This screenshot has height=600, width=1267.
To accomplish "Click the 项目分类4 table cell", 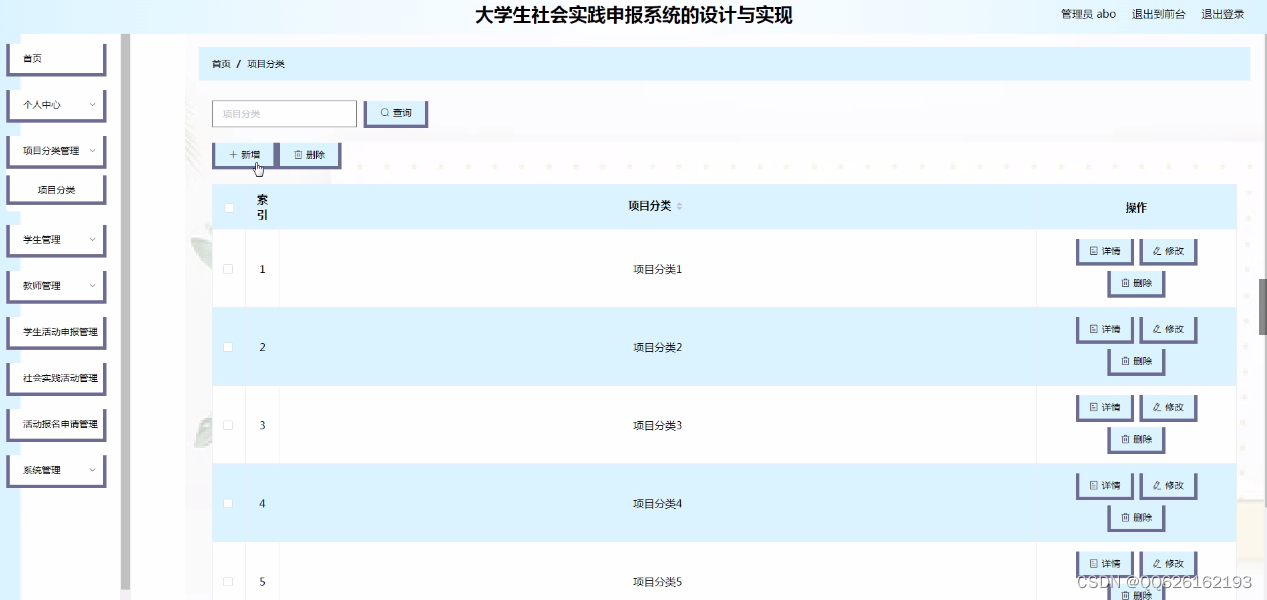I will [657, 503].
